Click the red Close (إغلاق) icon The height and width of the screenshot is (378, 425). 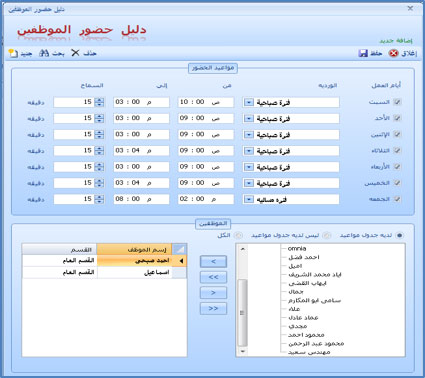pos(394,53)
